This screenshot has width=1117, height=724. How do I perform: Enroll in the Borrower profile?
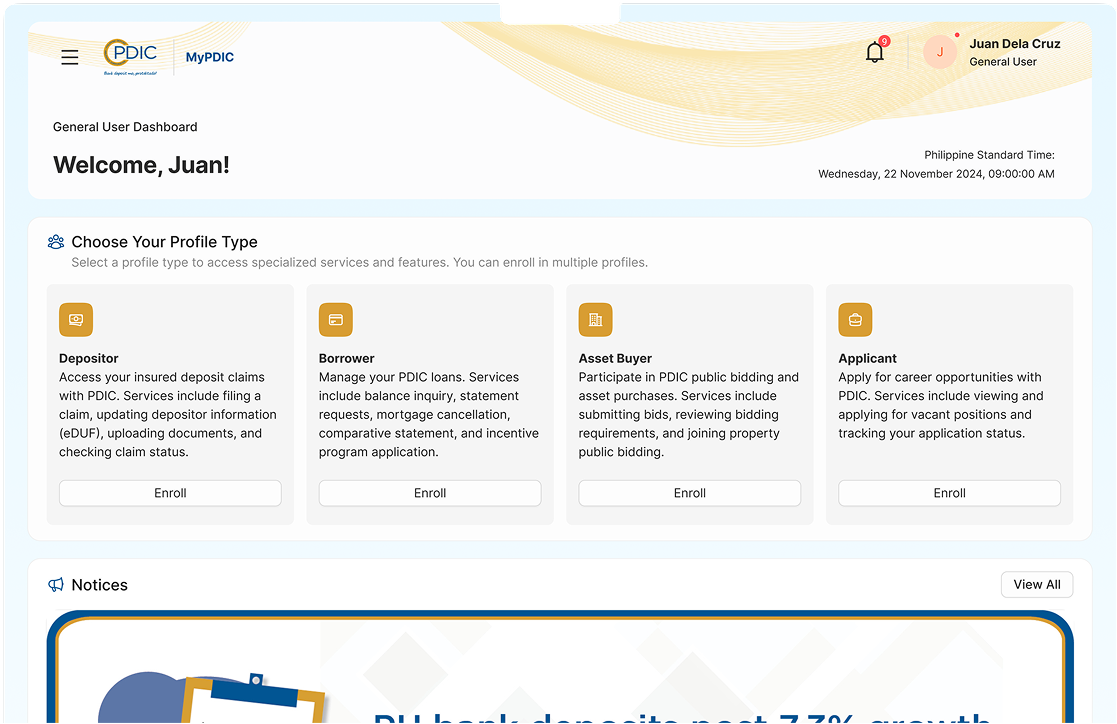pos(430,493)
